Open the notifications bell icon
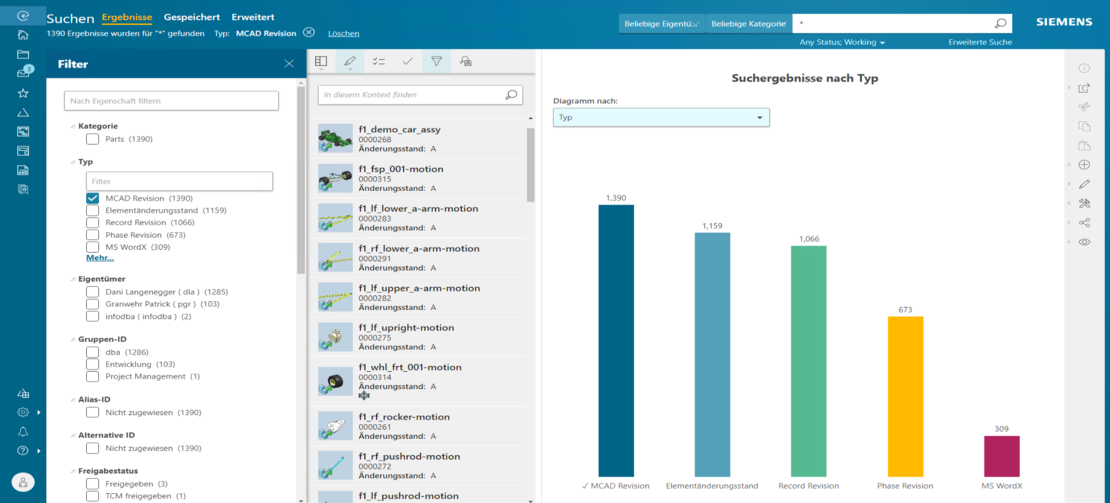Viewport: 1110px width, 503px height. 23,432
